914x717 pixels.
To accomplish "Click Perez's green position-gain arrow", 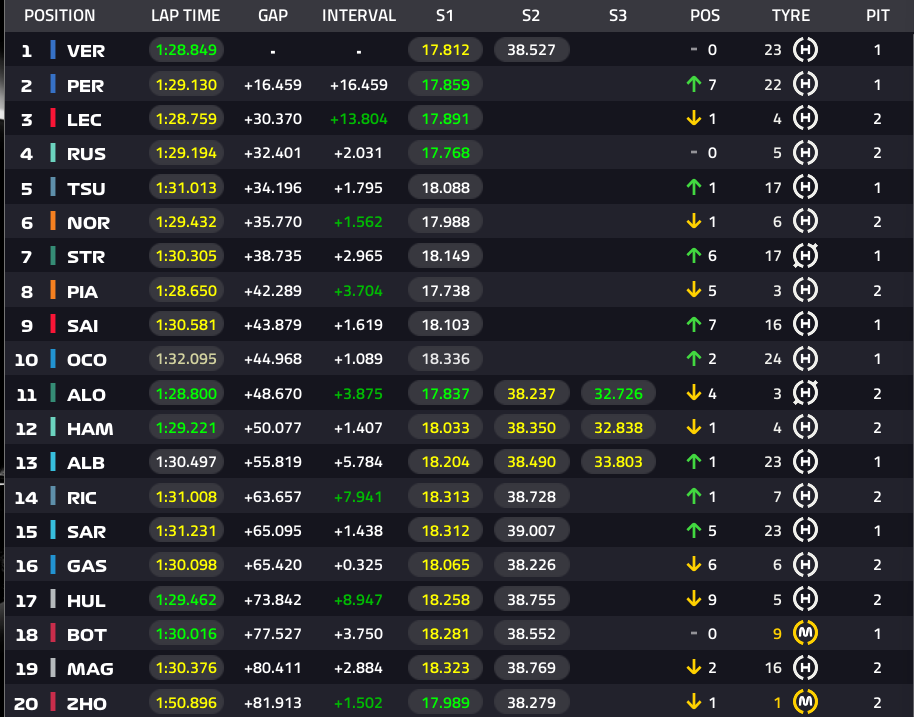I will click(694, 85).
